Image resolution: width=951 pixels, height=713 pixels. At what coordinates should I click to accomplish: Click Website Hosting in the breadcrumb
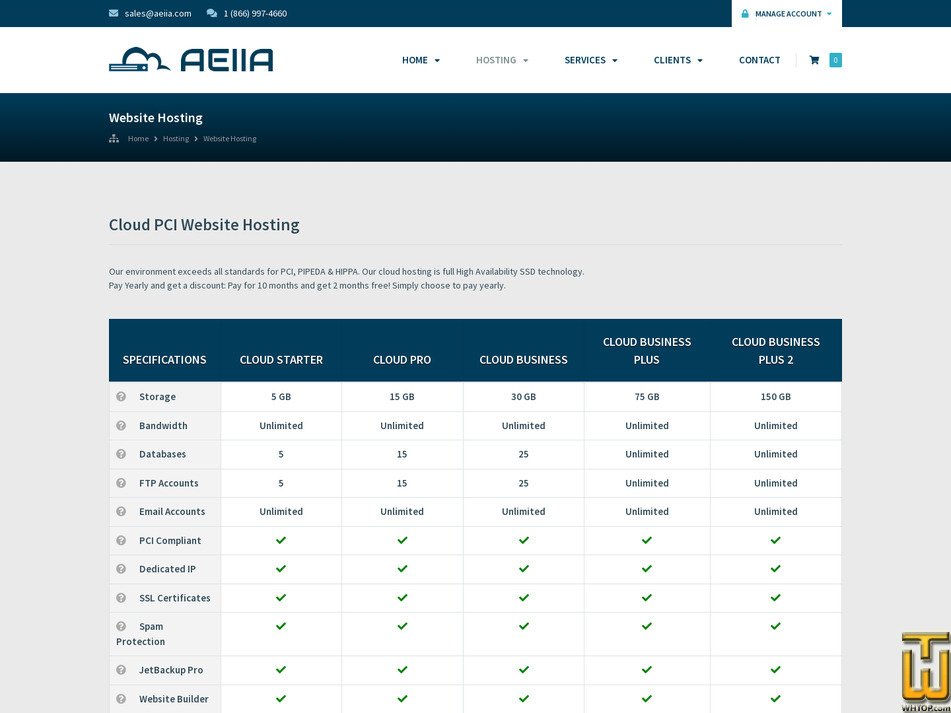(x=230, y=139)
